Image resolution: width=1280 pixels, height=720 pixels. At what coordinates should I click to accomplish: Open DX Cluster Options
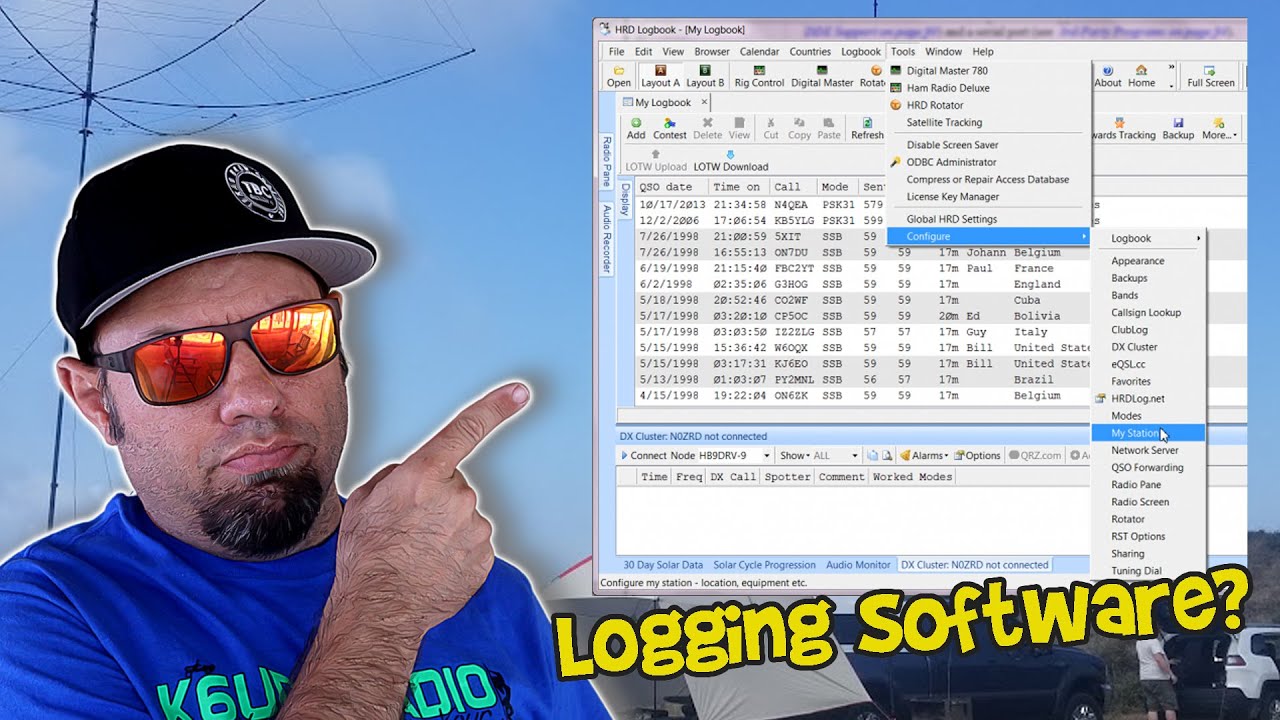(x=977, y=455)
